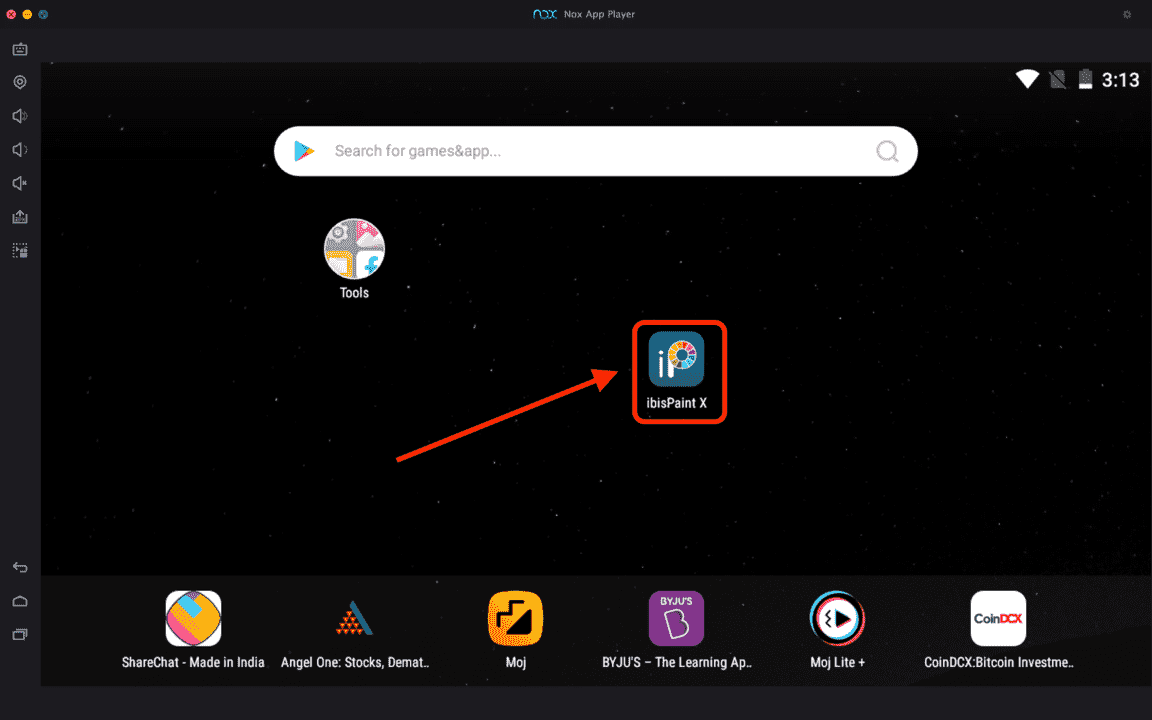Launch Moj Lite + app

836,618
